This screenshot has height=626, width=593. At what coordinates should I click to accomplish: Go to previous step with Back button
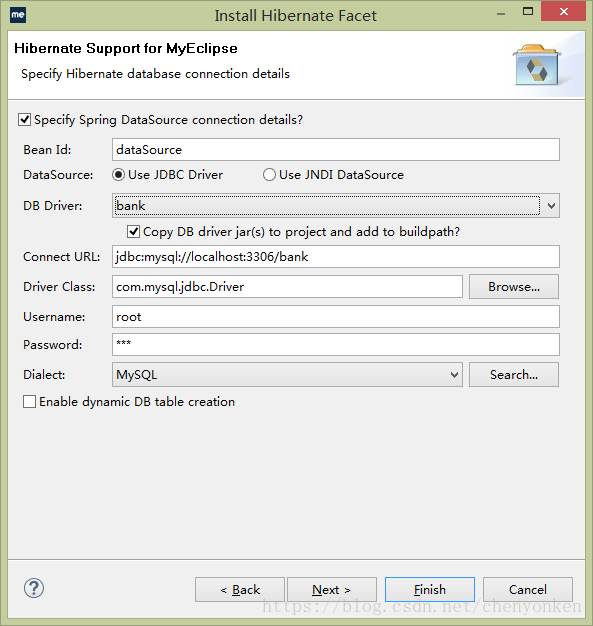240,589
